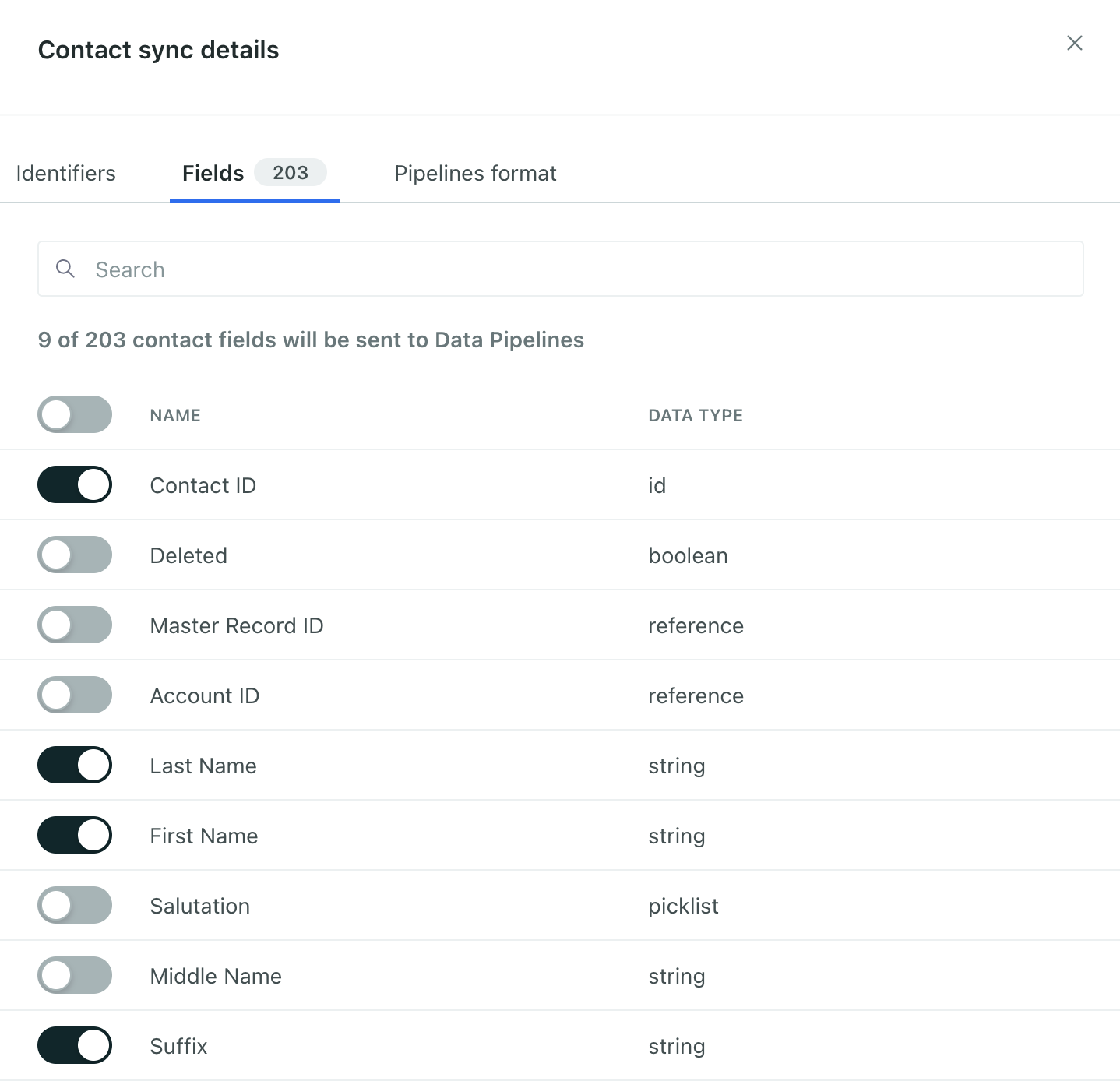Click the 'boolean' data type value
Image resolution: width=1120 pixels, height=1081 pixels.
click(688, 555)
